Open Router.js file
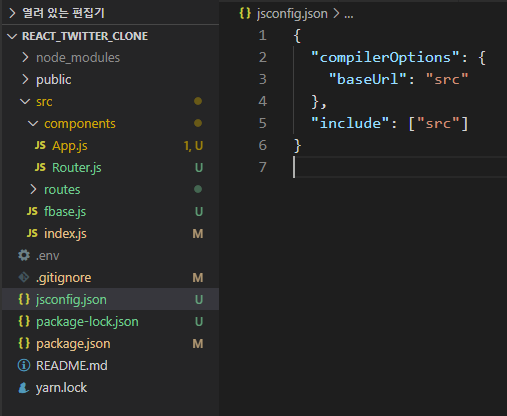The height and width of the screenshot is (416, 507). [x=77, y=168]
